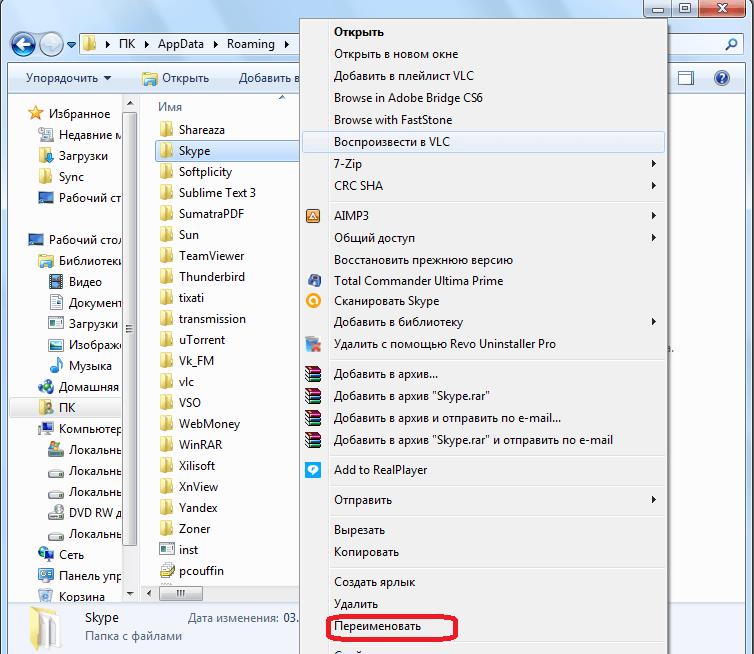Click the Revo Uninstaller Pro icon
This screenshot has height=654, width=754.
click(314, 344)
